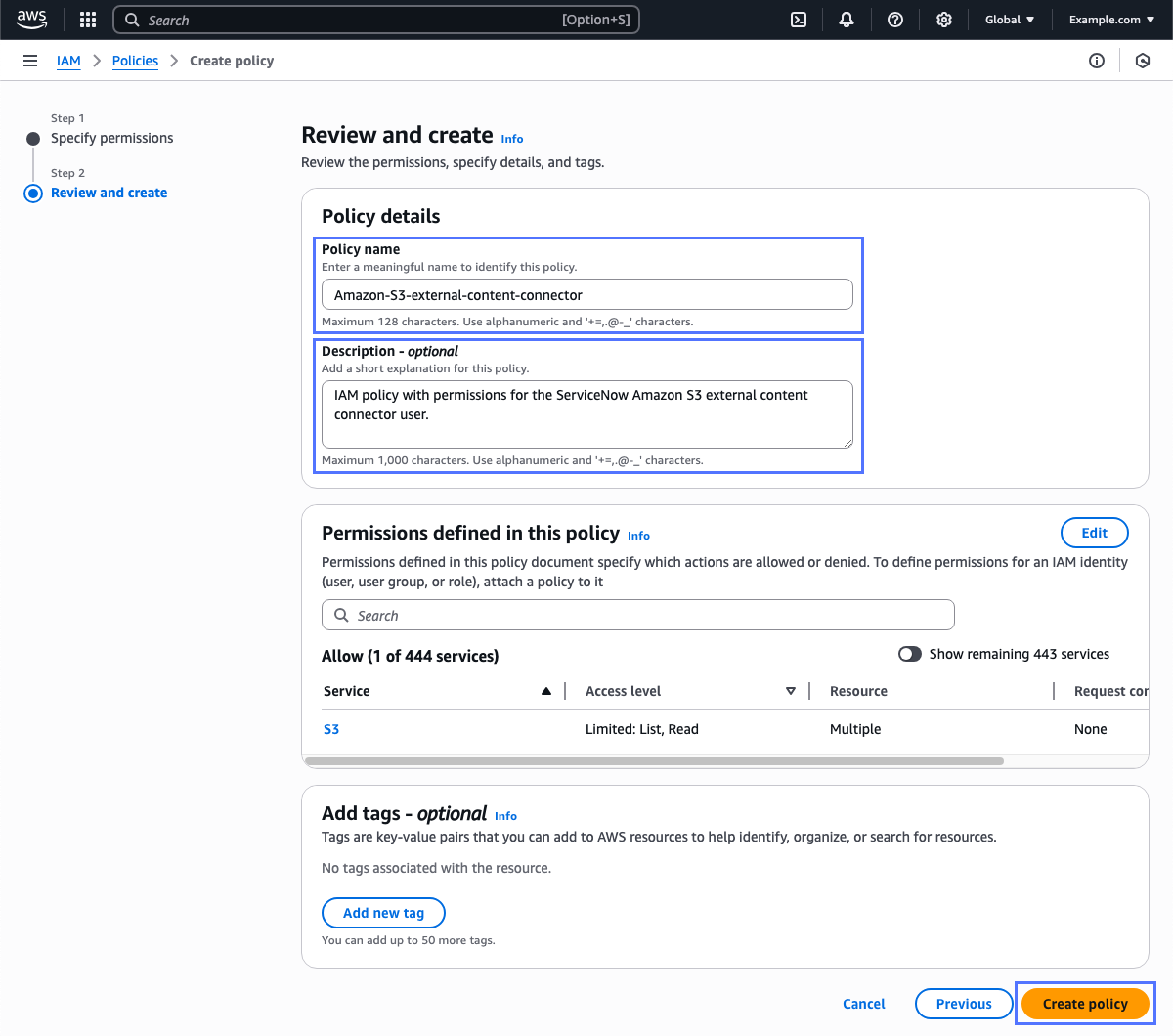The height and width of the screenshot is (1036, 1173).
Task: Select the 'None' request condition cell
Action: pyautogui.click(x=1091, y=729)
